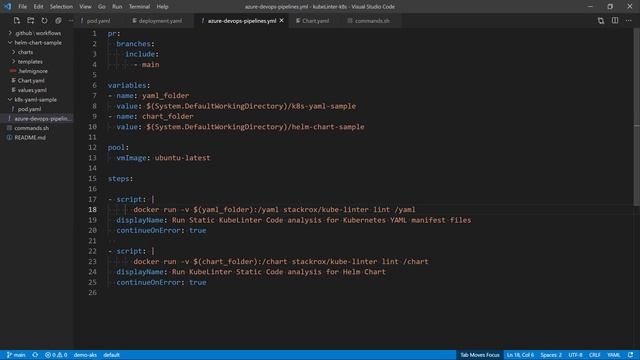
Task: Open commands.sh in the explorer tree
Action: click(x=31, y=128)
